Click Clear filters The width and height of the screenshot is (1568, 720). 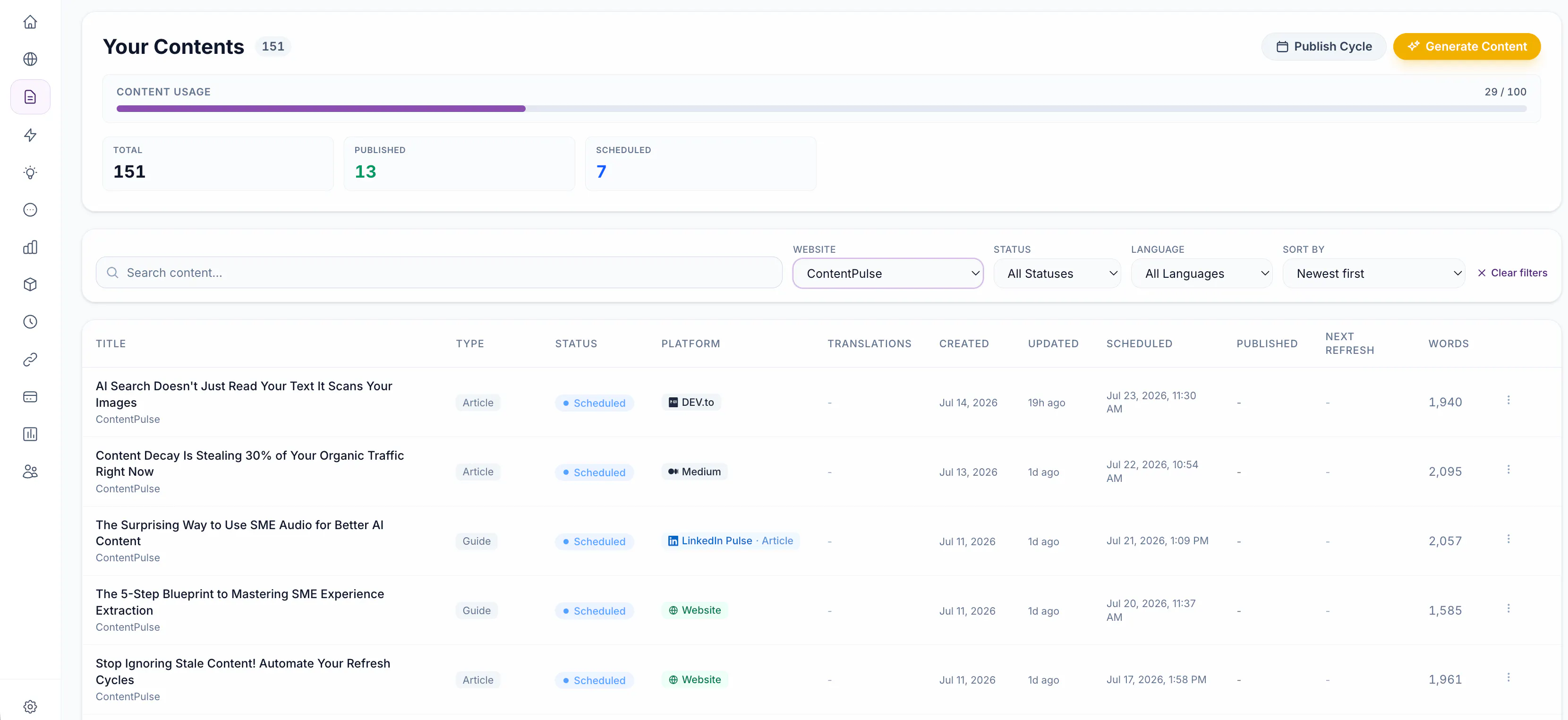coord(1512,273)
